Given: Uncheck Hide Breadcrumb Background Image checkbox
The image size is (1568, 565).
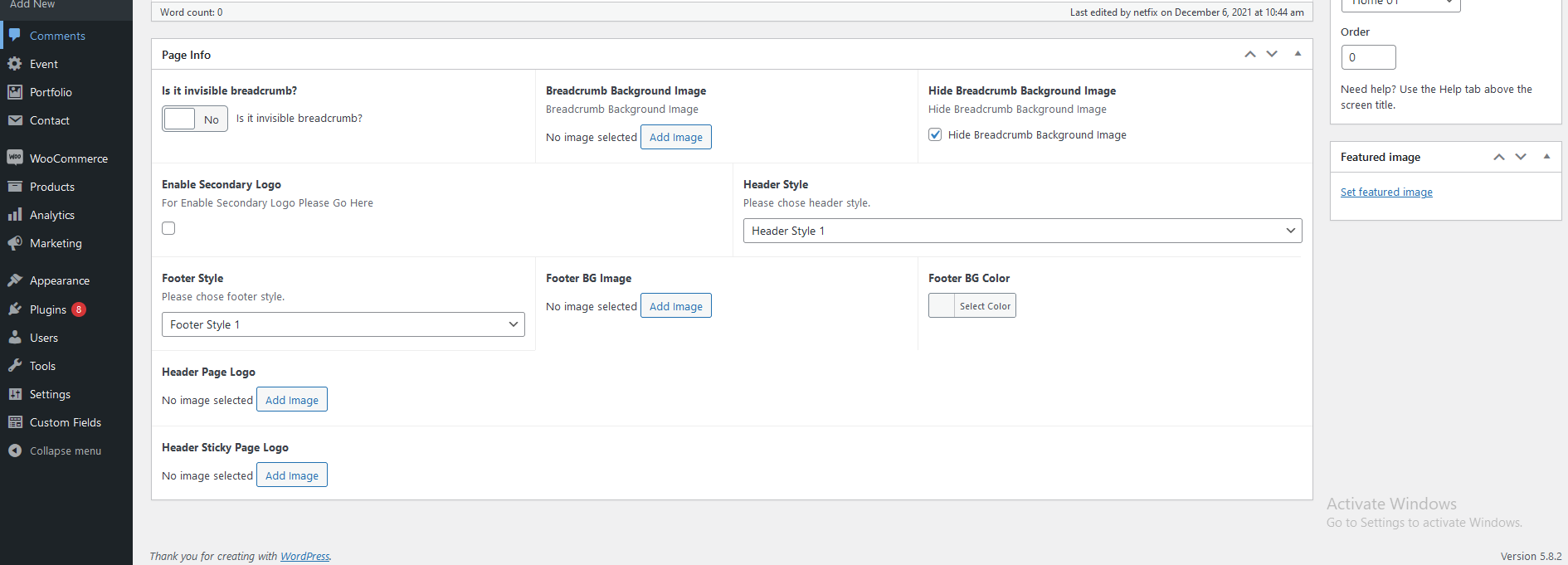Looking at the screenshot, I should pyautogui.click(x=935, y=134).
